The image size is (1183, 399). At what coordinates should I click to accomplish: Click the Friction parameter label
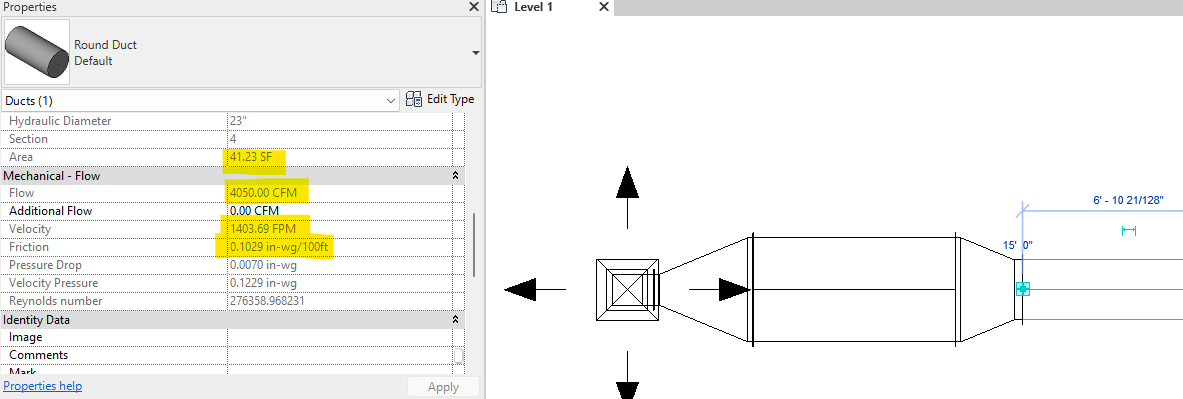point(29,247)
